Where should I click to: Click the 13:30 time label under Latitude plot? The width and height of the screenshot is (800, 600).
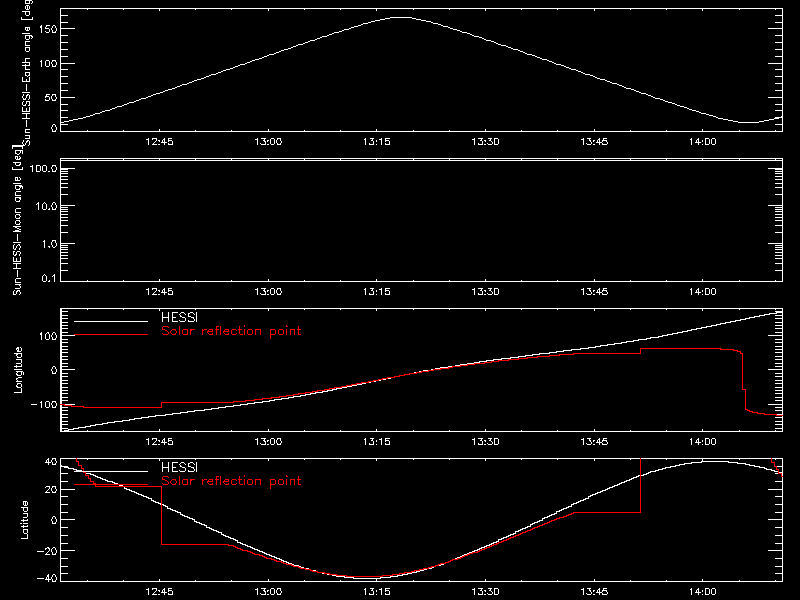485,592
